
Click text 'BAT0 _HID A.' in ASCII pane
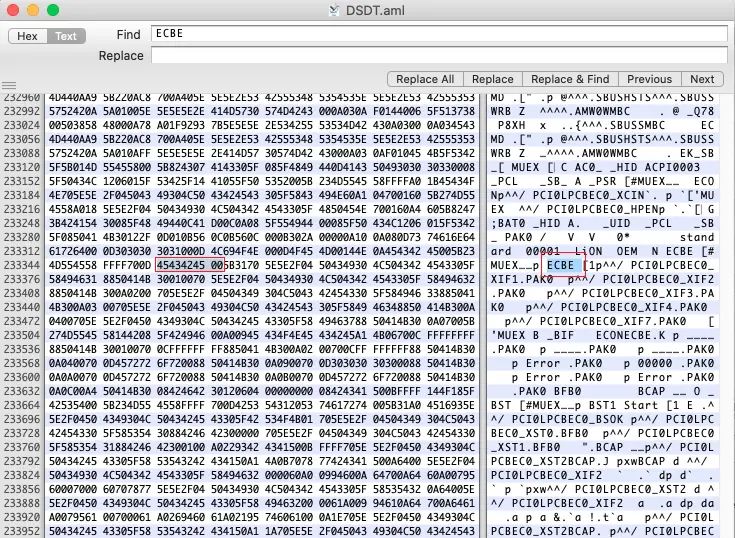(539, 223)
